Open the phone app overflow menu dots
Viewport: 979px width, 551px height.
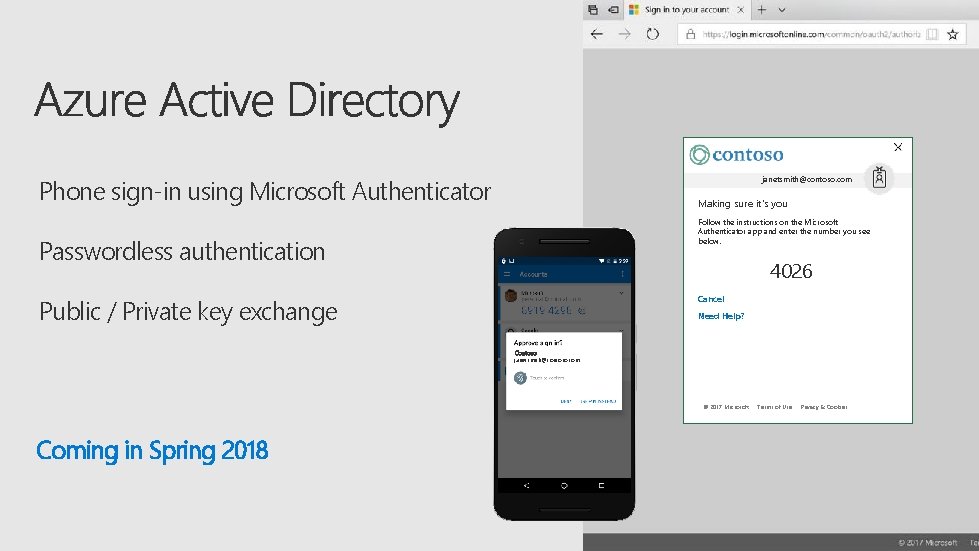pyautogui.click(x=622, y=274)
